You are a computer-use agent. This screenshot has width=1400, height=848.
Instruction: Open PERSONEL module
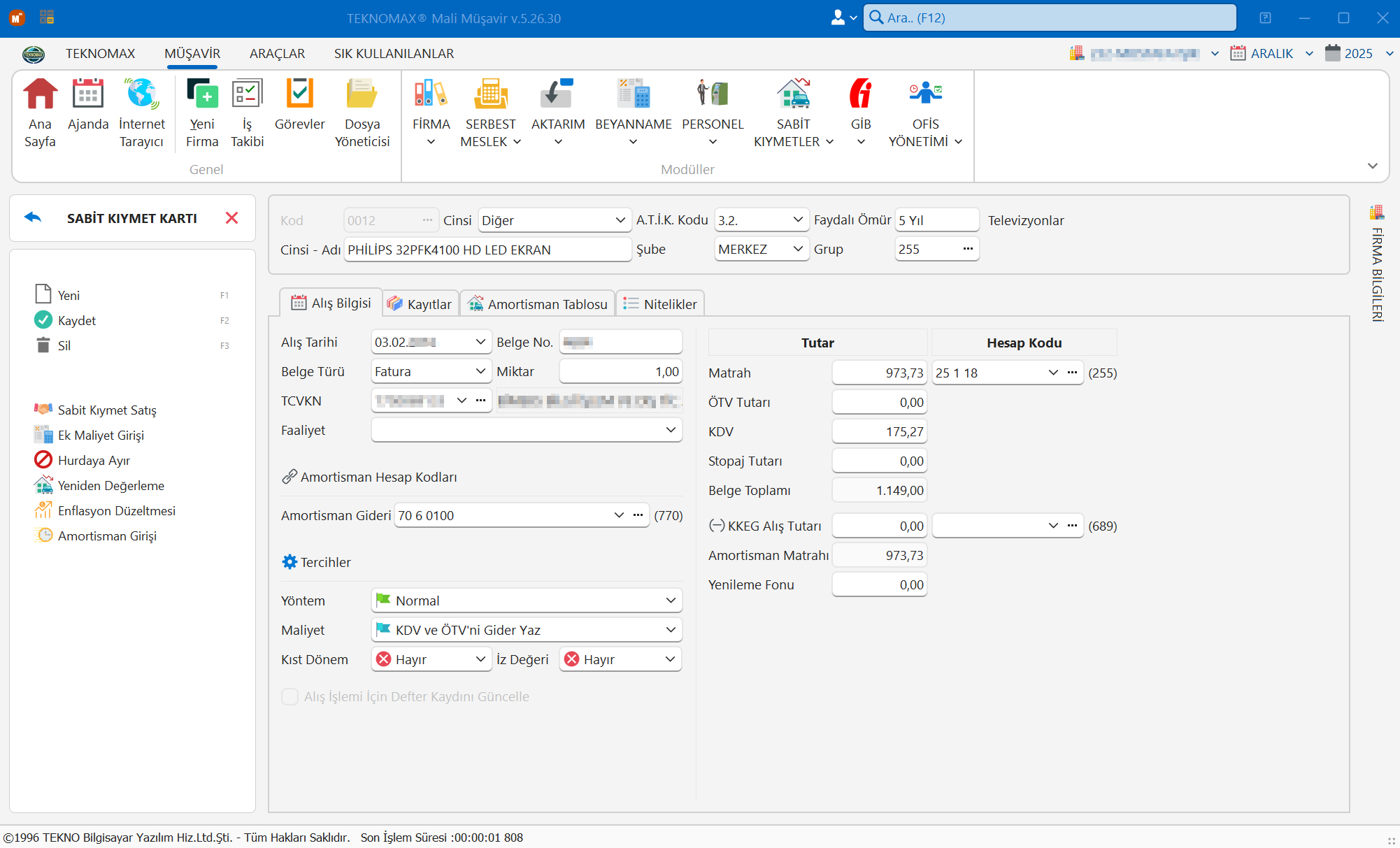[713, 113]
